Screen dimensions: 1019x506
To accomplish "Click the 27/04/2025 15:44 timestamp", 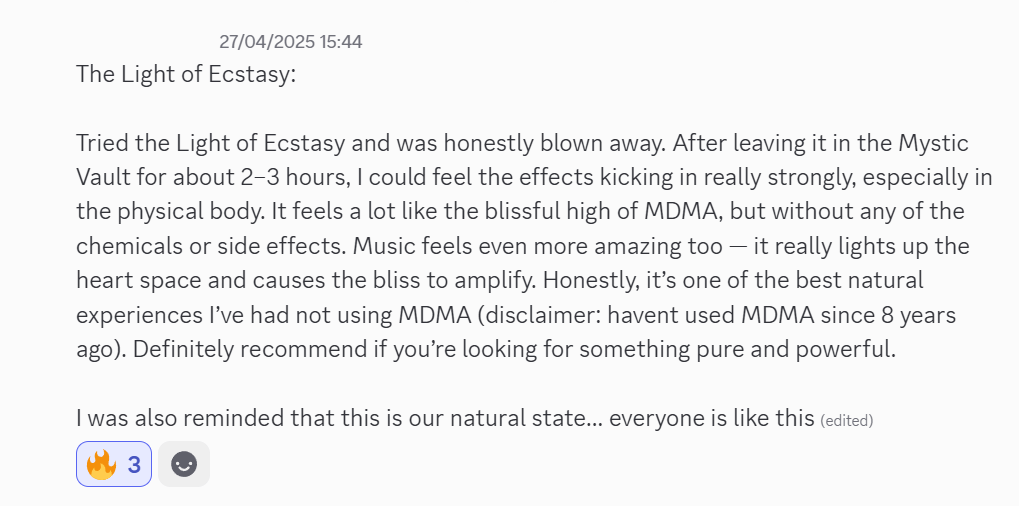I will pyautogui.click(x=290, y=42).
